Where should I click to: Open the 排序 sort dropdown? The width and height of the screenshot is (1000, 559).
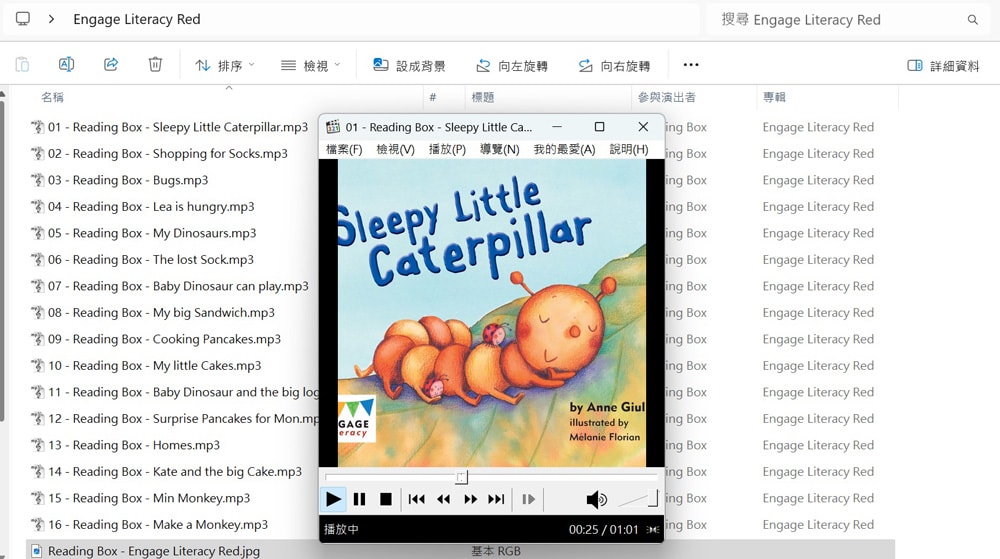click(x=224, y=65)
